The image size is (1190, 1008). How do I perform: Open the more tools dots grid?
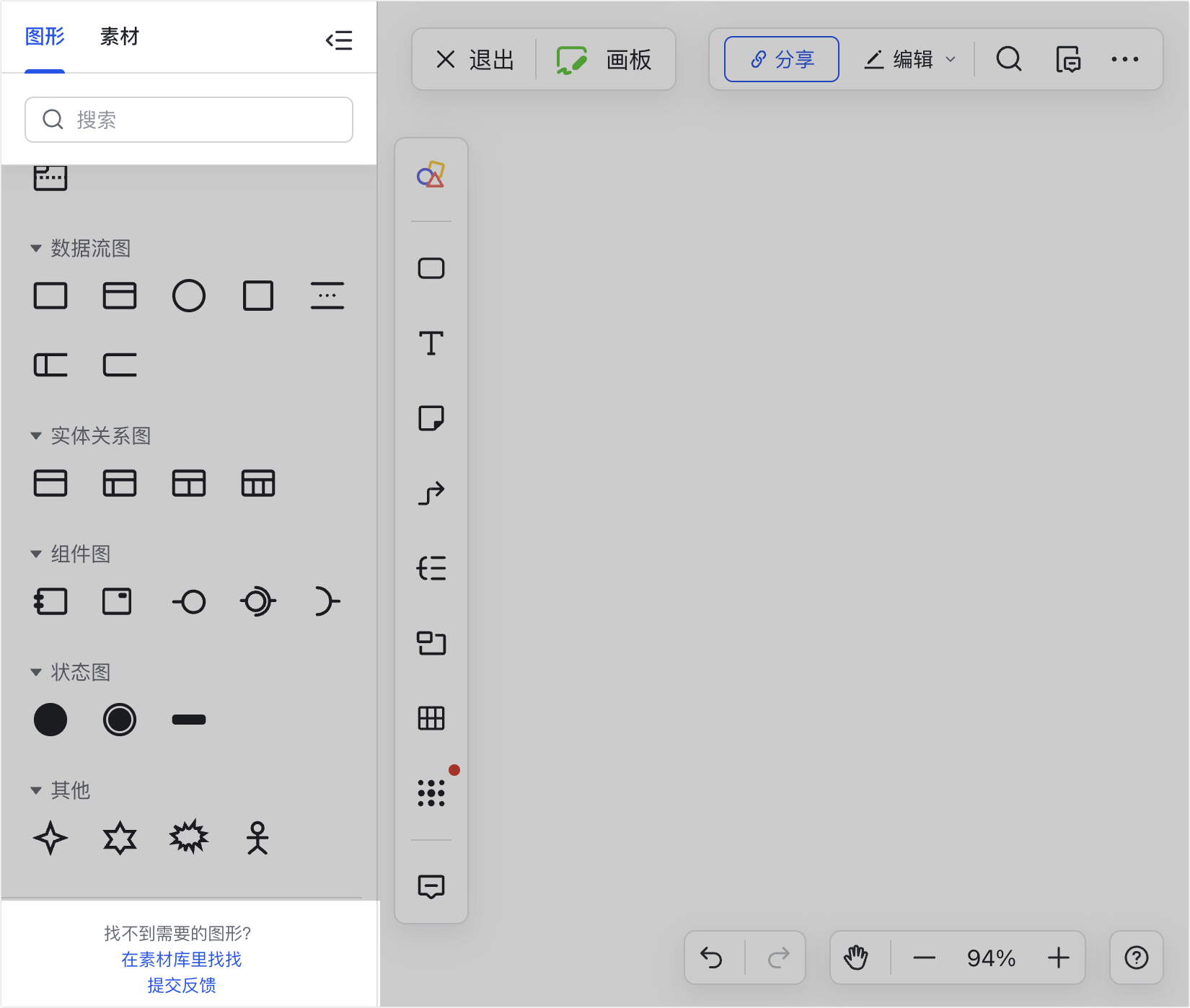[431, 793]
